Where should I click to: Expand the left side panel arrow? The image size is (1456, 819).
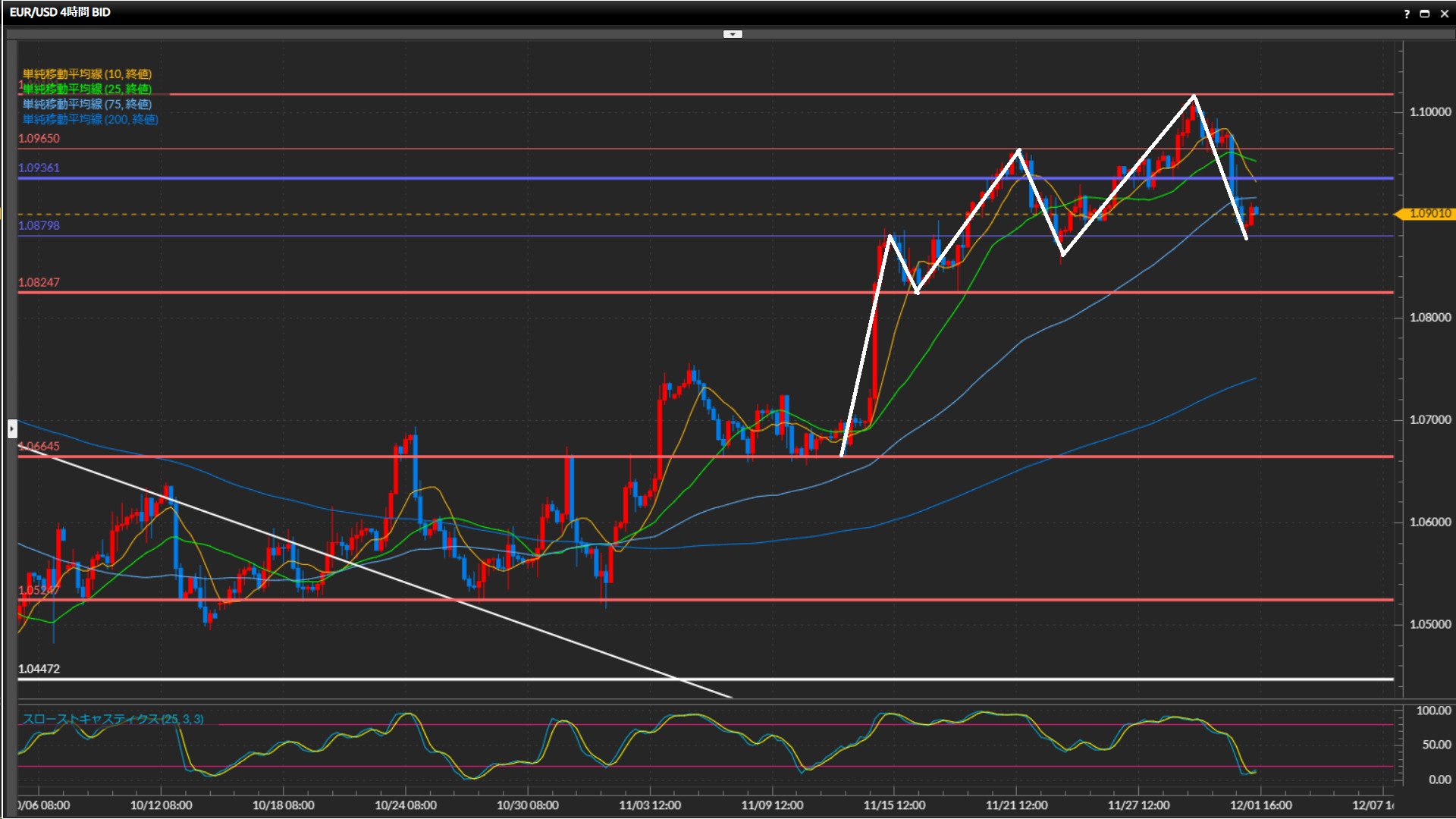point(12,429)
